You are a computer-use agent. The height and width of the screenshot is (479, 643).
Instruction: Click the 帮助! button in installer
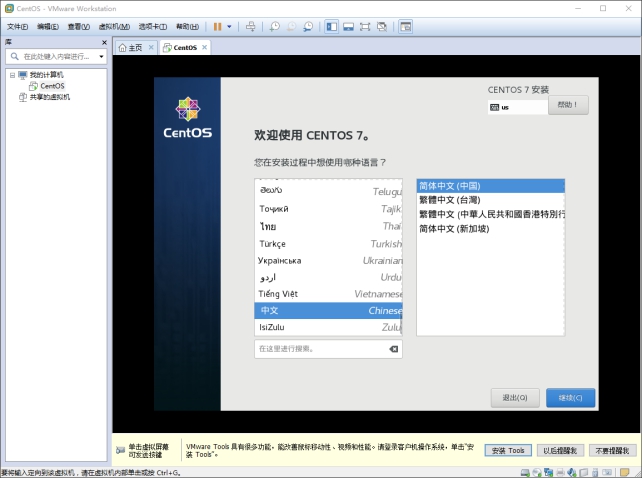click(x=568, y=105)
